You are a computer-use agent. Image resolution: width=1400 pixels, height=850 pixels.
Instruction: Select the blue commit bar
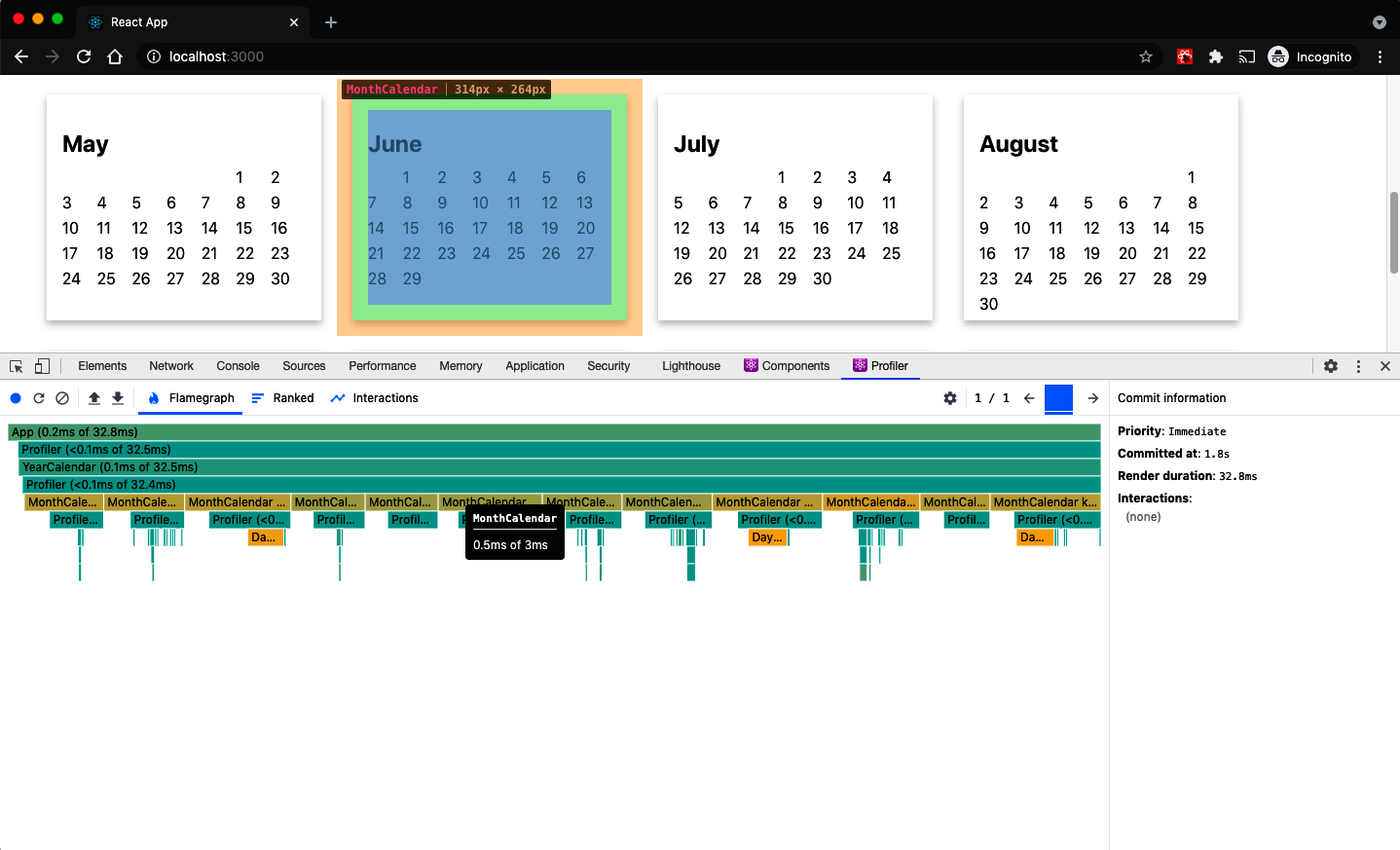(x=1058, y=398)
